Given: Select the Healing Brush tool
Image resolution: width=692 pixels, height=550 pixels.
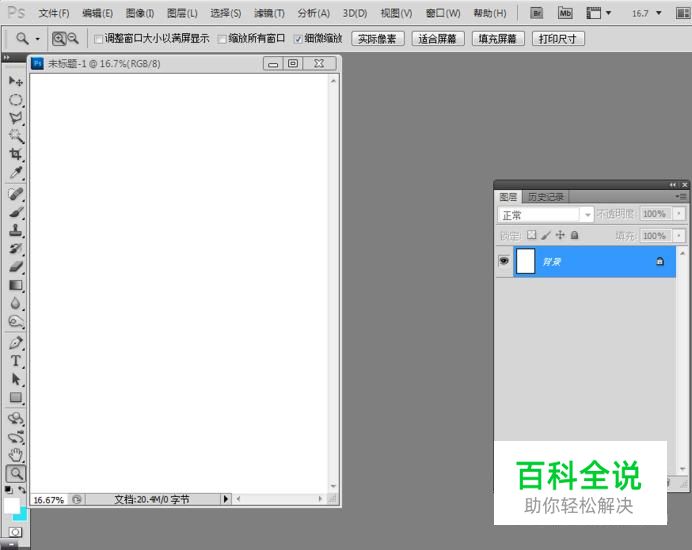Looking at the screenshot, I should [x=15, y=194].
